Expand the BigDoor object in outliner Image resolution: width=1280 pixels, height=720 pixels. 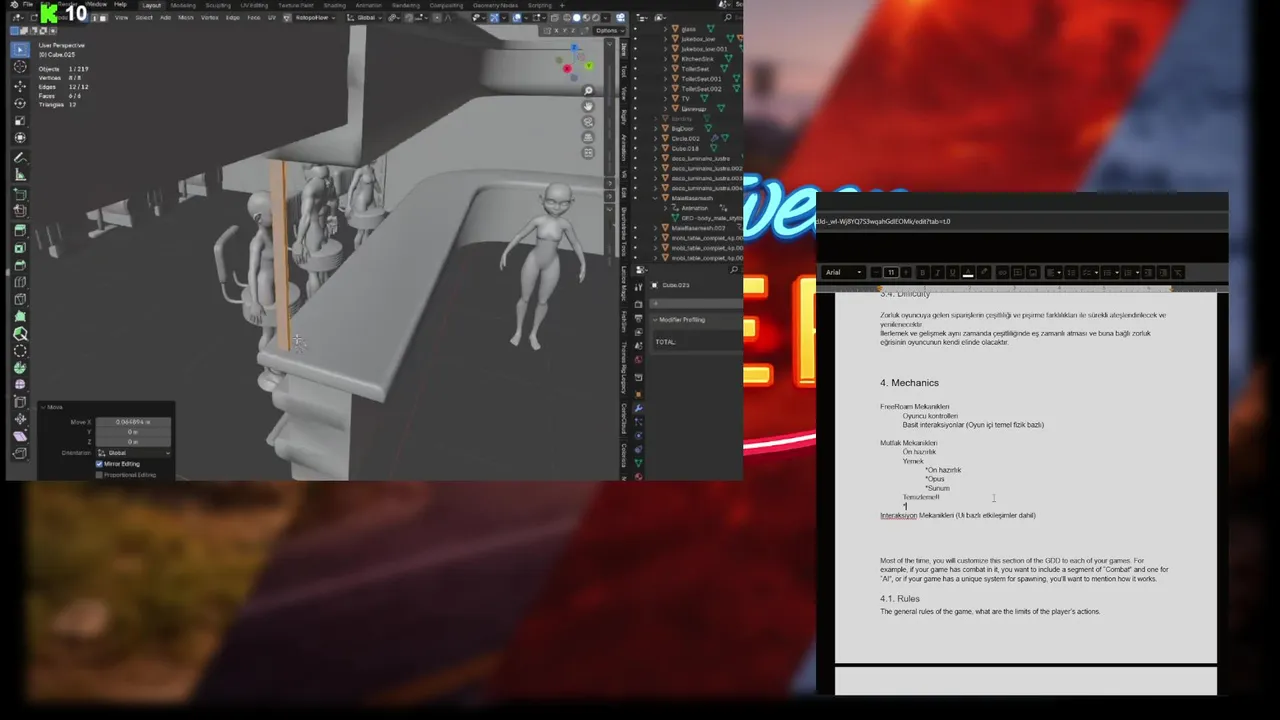pyautogui.click(x=656, y=128)
